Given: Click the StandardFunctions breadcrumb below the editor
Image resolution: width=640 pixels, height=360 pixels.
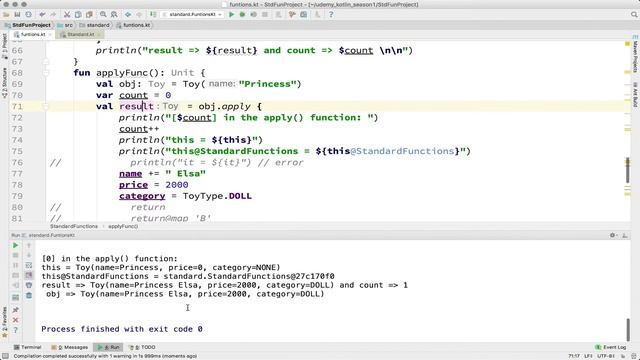Looking at the screenshot, I should 74,226.
